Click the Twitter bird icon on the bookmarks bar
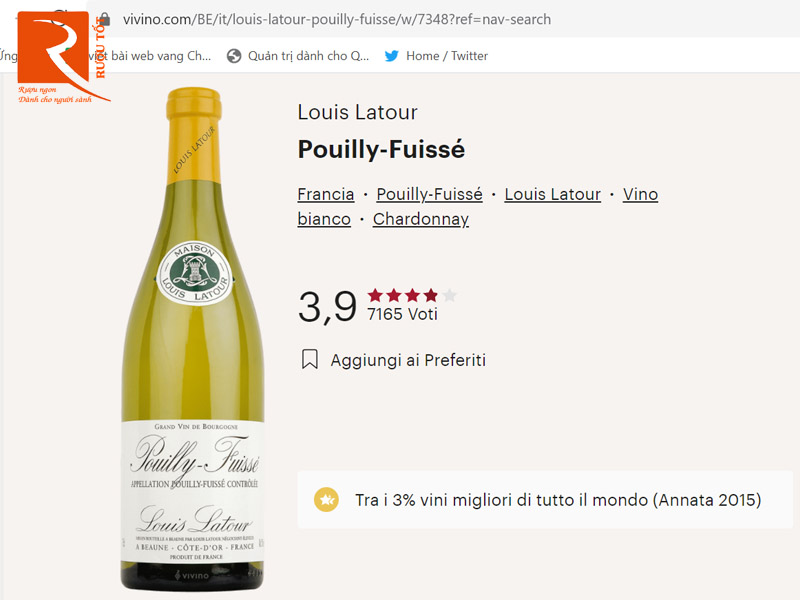This screenshot has width=800, height=600. pyautogui.click(x=390, y=56)
